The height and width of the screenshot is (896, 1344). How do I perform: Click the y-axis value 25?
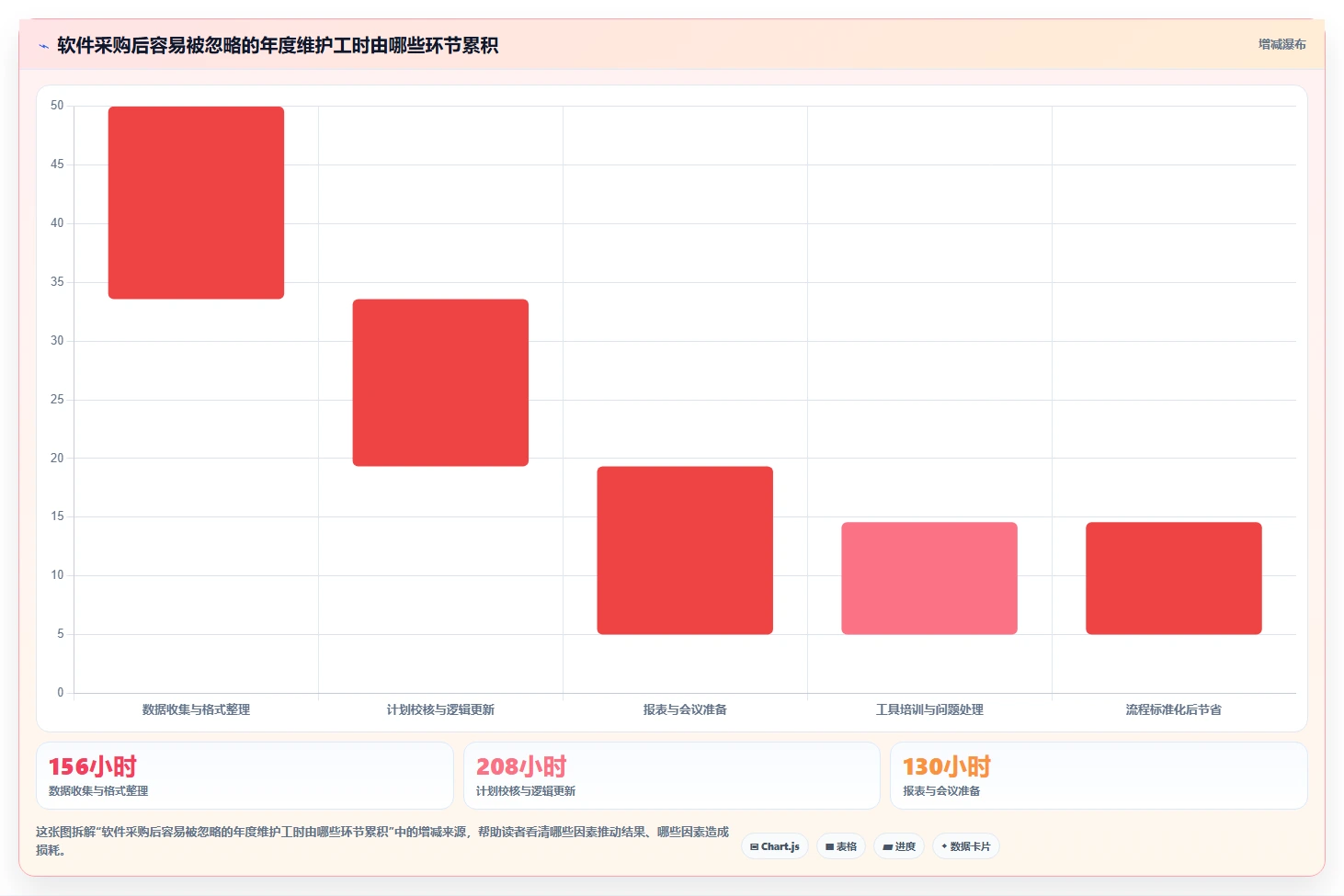(57, 400)
